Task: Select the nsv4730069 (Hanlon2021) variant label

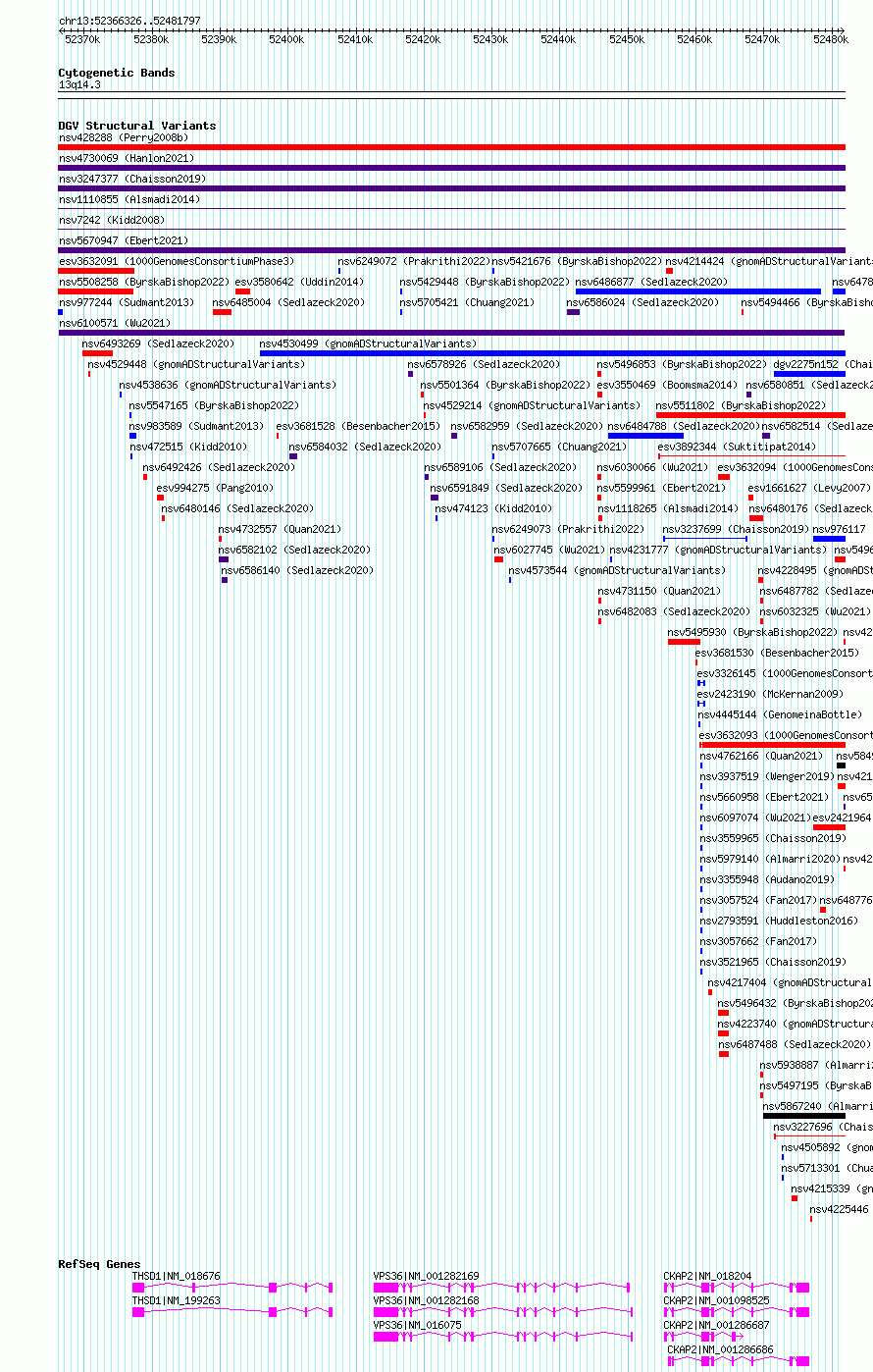Action: 127,158
